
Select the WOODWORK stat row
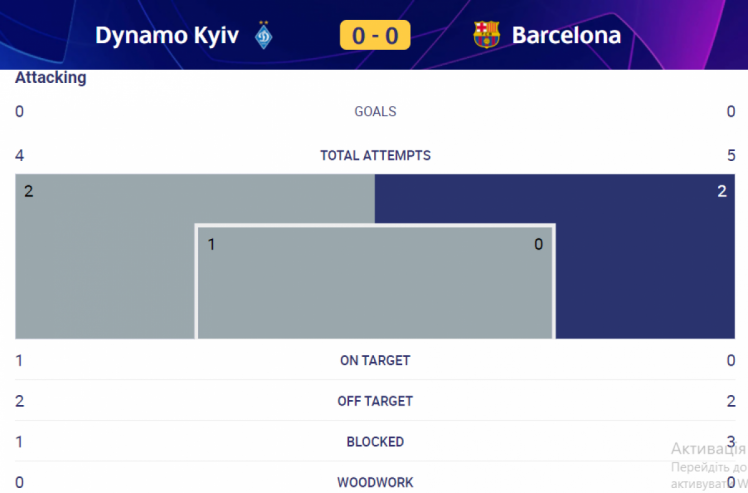(x=375, y=482)
